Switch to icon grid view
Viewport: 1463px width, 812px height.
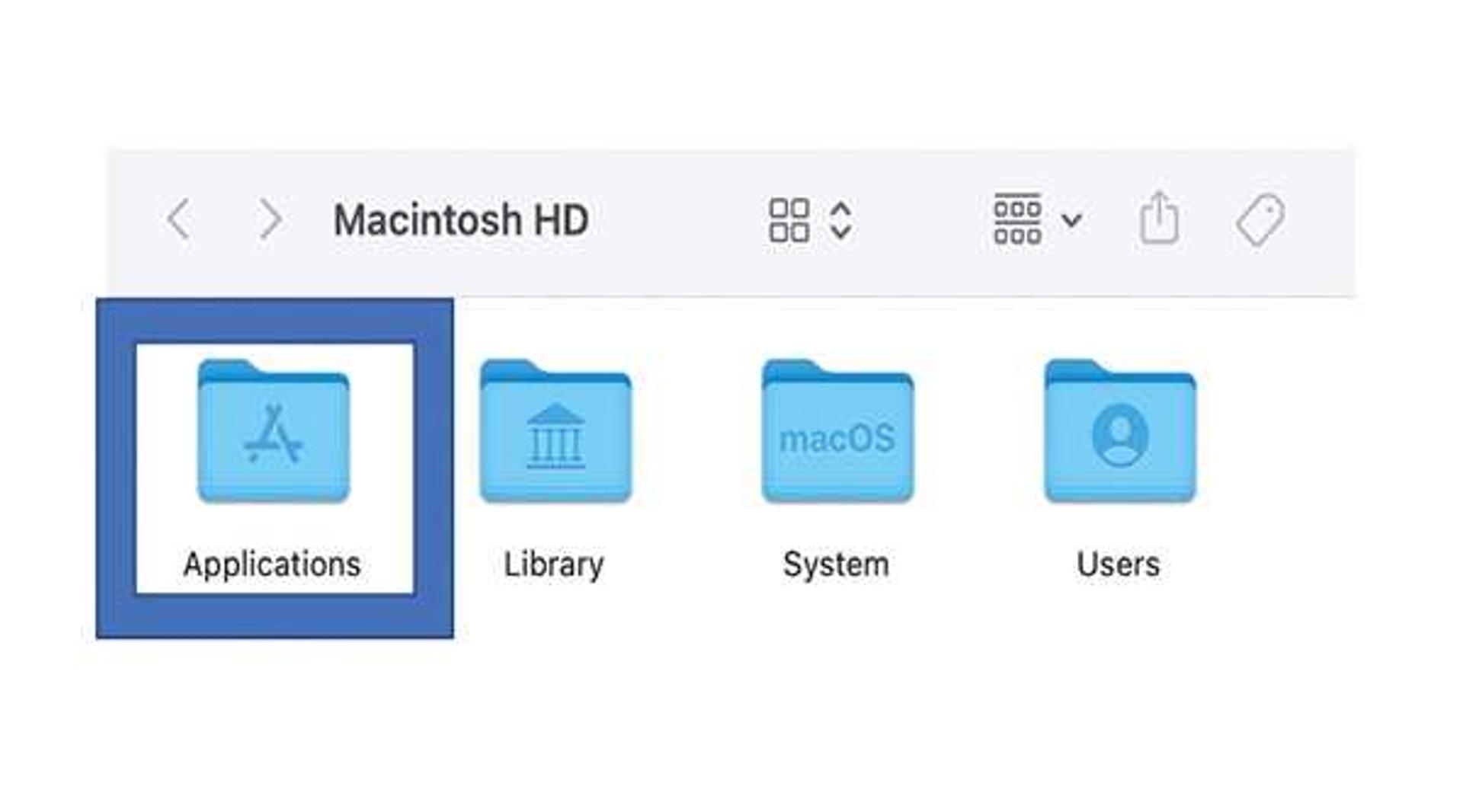[x=789, y=221]
